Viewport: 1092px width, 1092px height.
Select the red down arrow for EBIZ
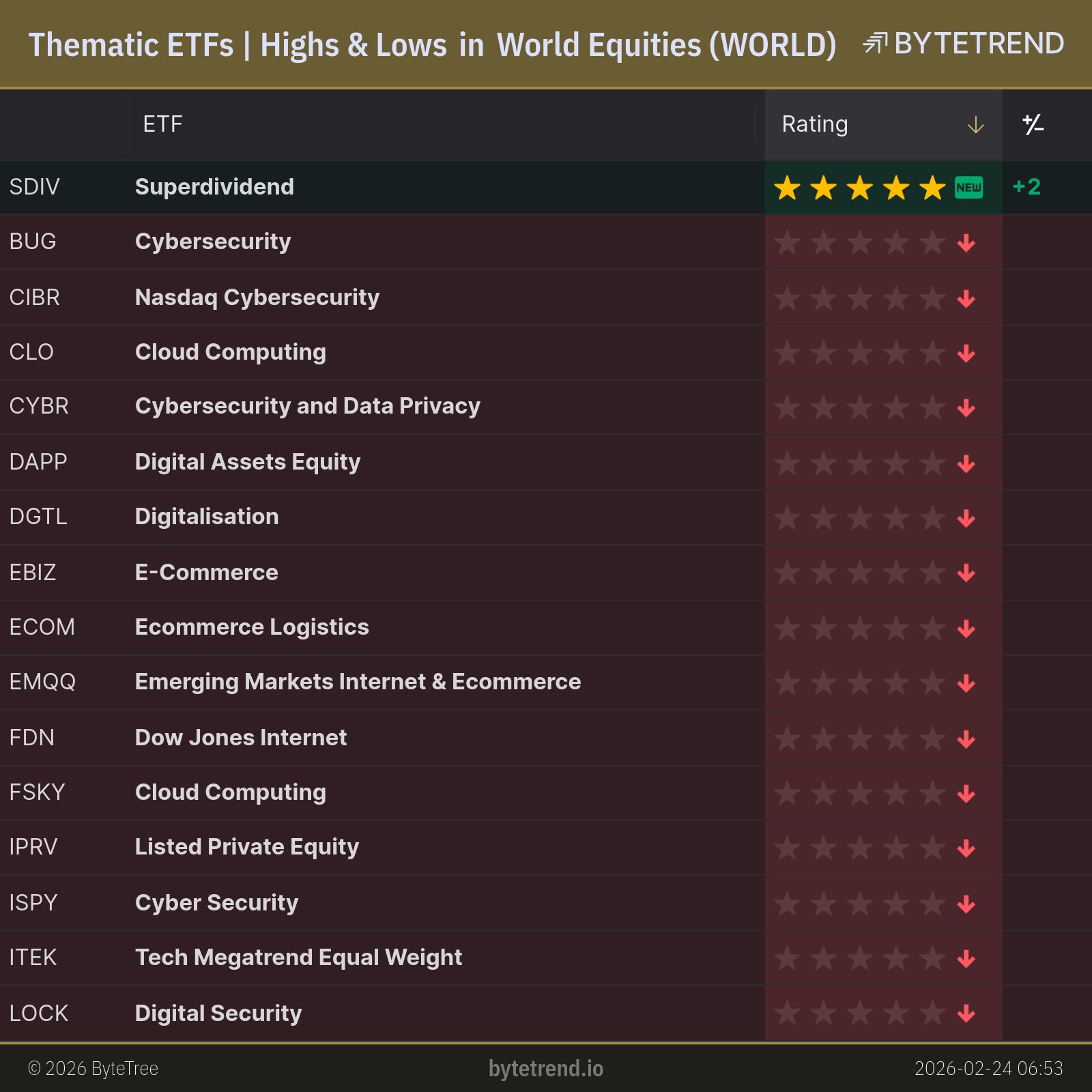[966, 573]
